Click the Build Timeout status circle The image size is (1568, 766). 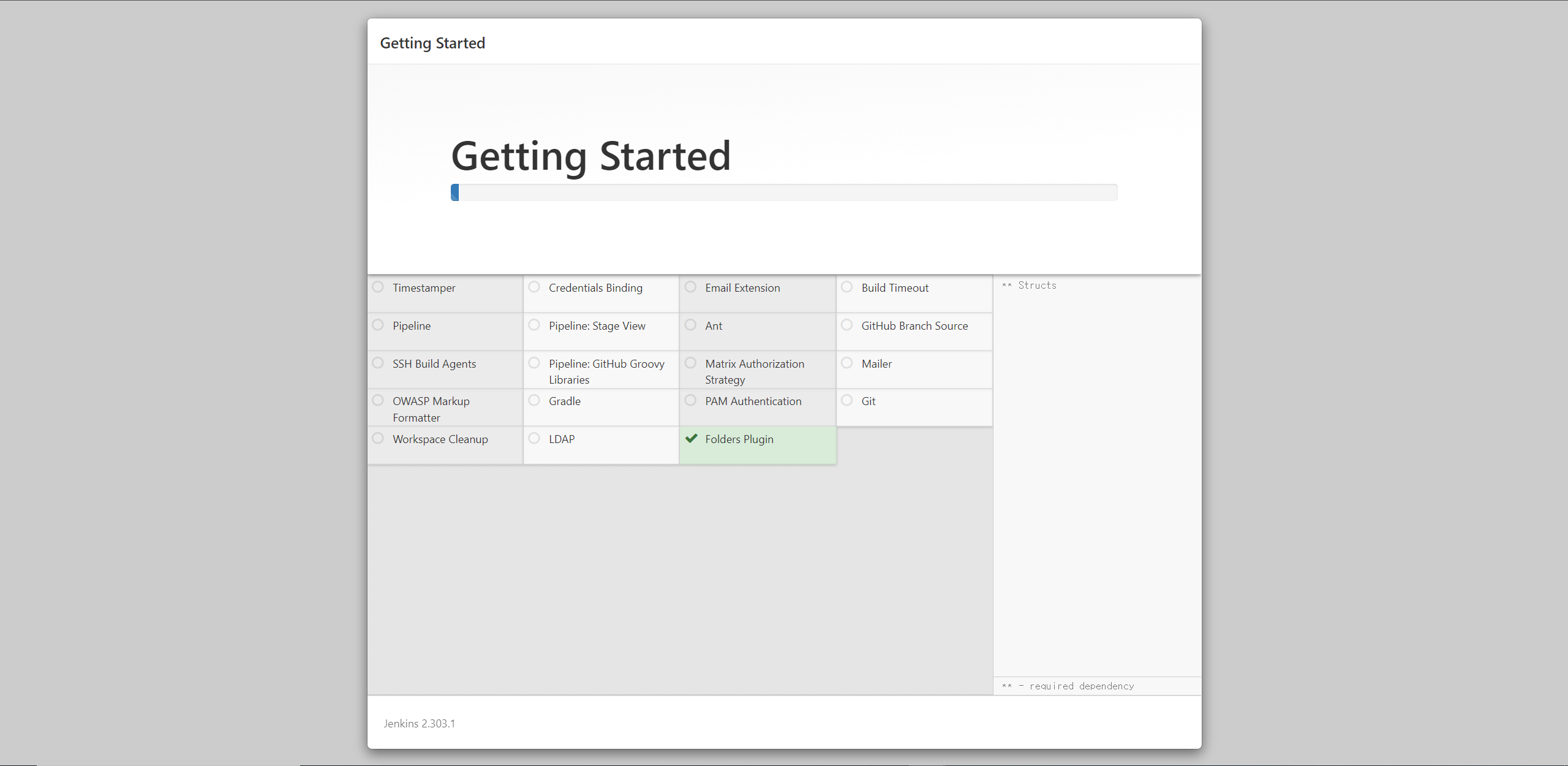[x=847, y=287]
